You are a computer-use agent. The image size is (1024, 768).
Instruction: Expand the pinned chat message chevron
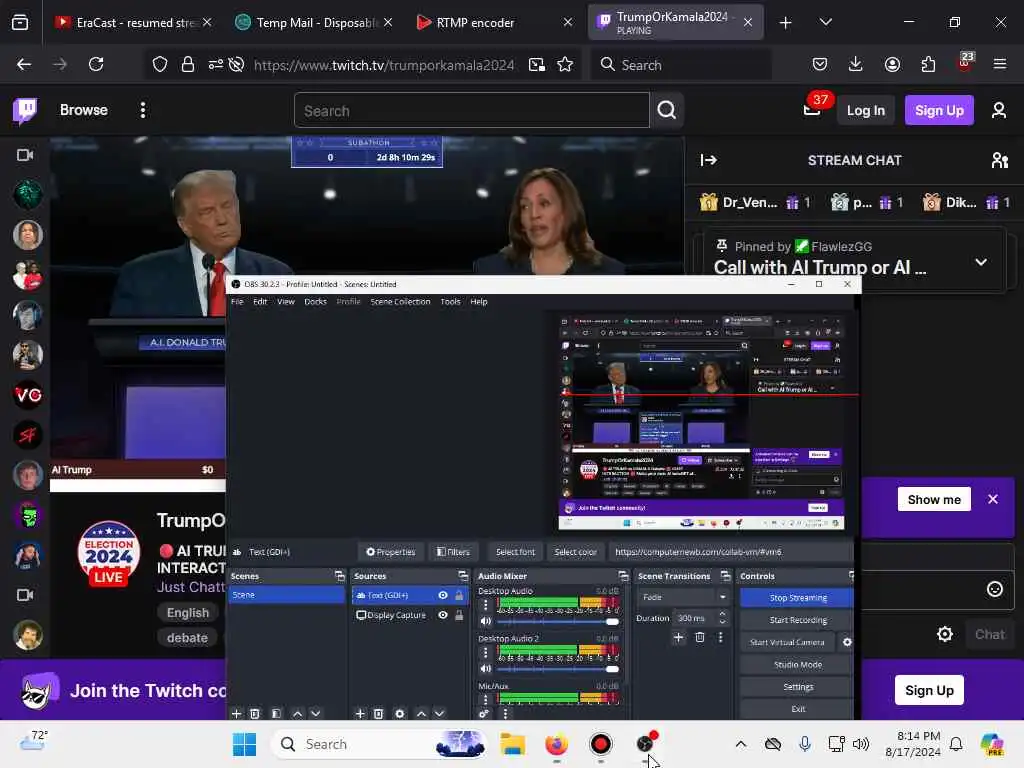click(980, 263)
